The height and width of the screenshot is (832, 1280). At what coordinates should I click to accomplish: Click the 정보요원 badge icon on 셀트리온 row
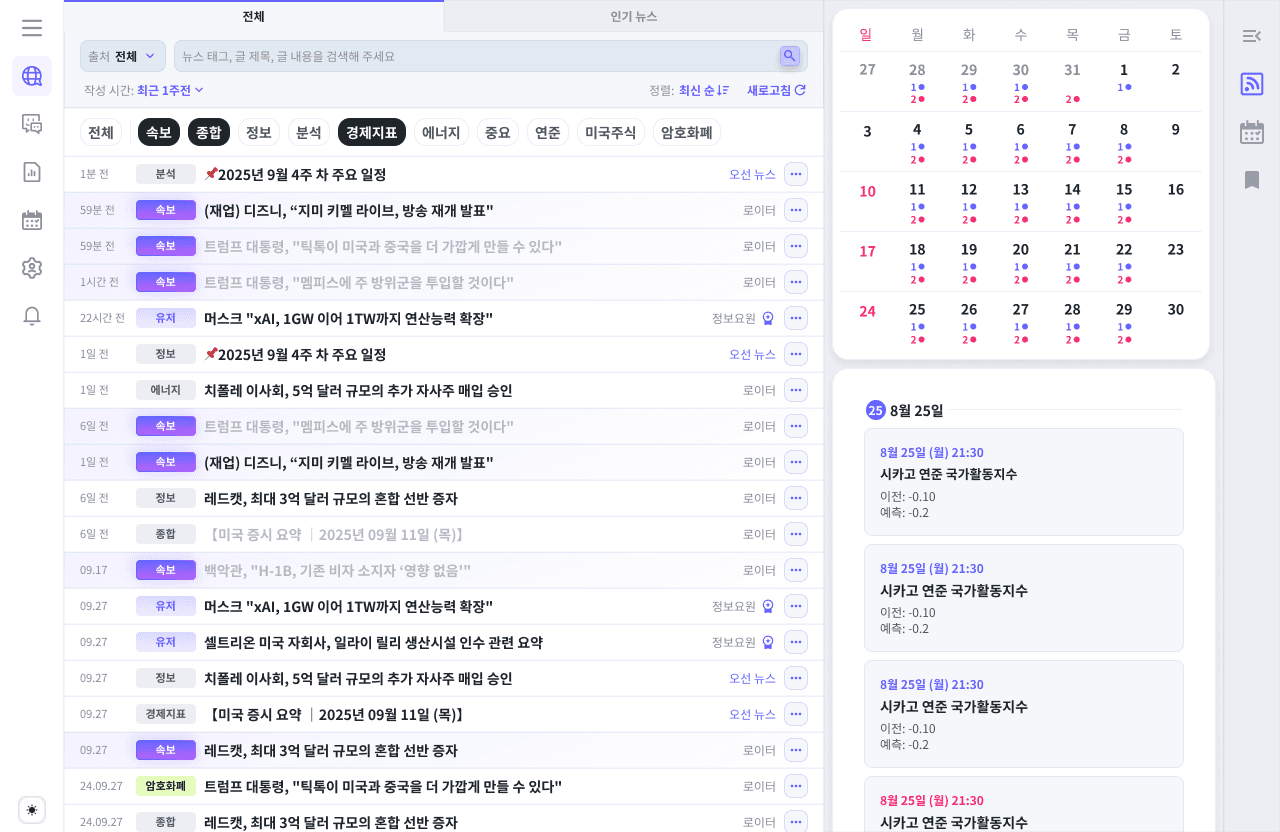pyautogui.click(x=768, y=642)
